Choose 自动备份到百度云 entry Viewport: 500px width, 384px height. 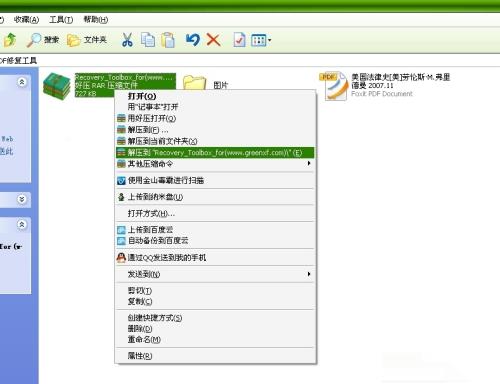coord(215,240)
